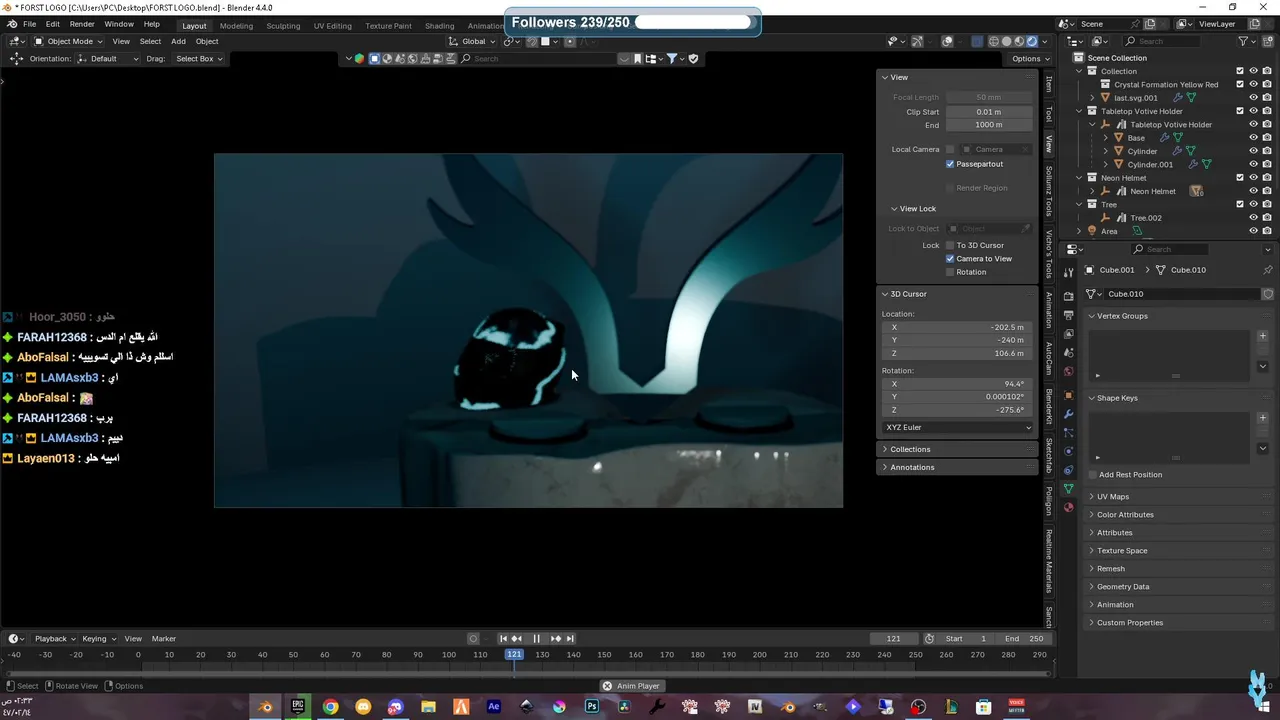Open the Object Mode dropdown
This screenshot has width=1280, height=720.
pyautogui.click(x=66, y=41)
